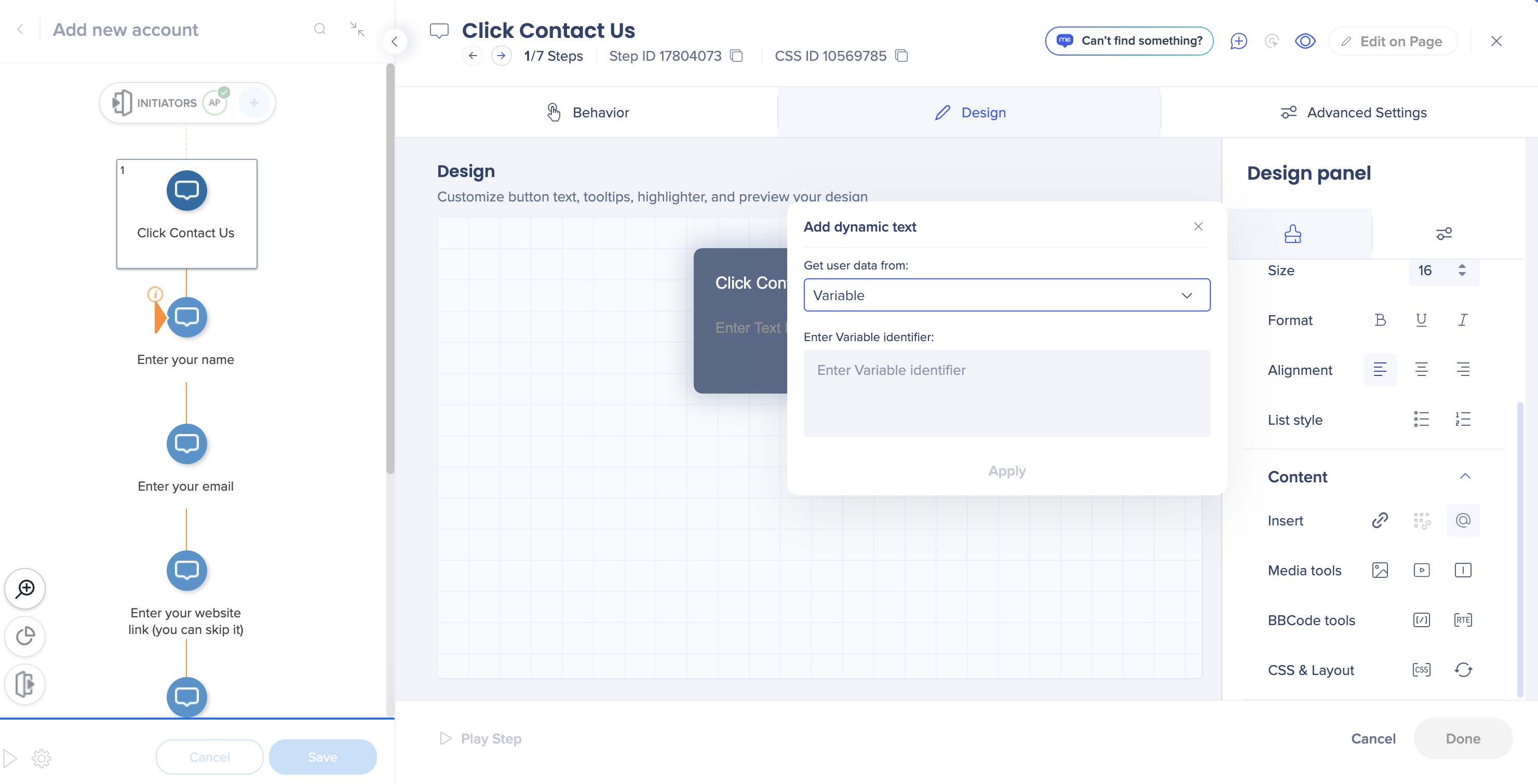
Task: Increase the font Size stepper
Action: [1462, 266]
